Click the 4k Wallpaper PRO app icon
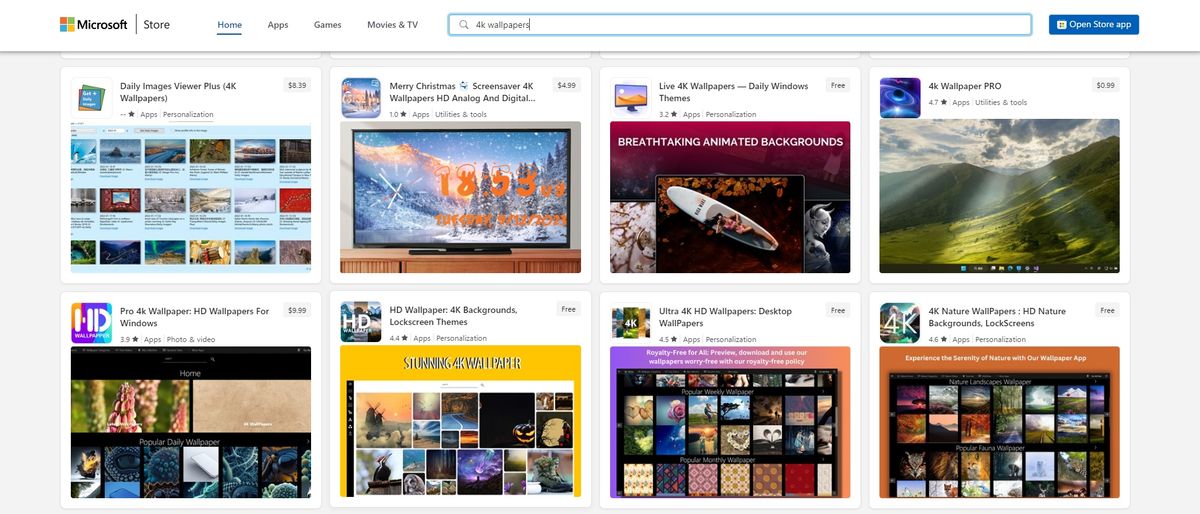 tap(900, 98)
